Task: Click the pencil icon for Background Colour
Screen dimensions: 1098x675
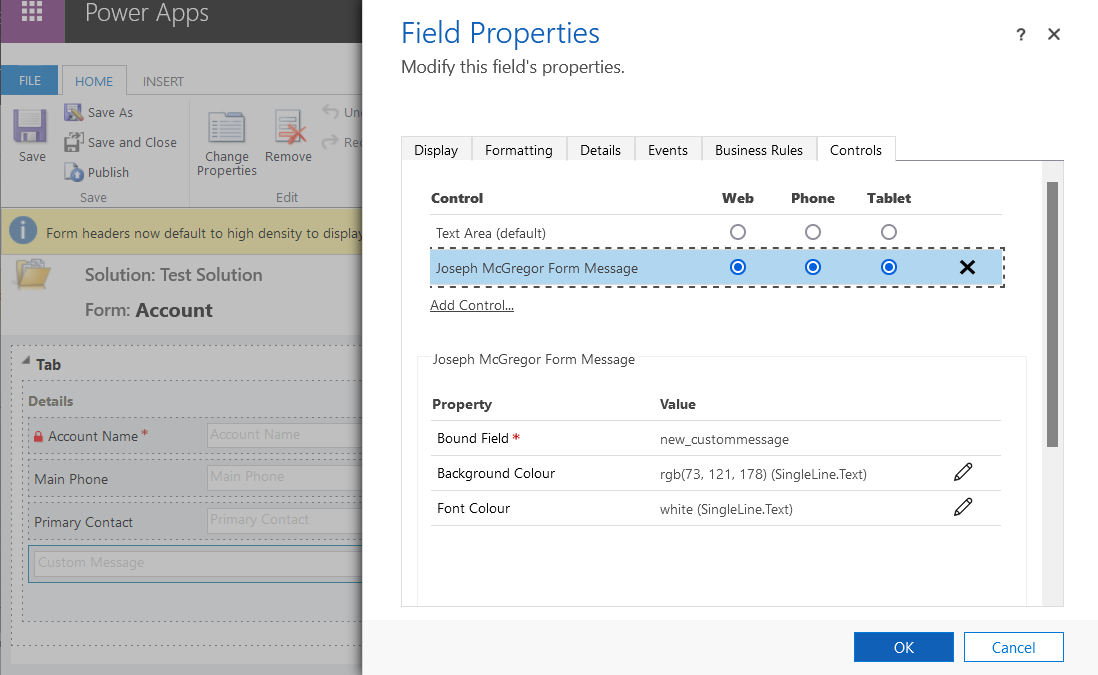Action: click(963, 473)
